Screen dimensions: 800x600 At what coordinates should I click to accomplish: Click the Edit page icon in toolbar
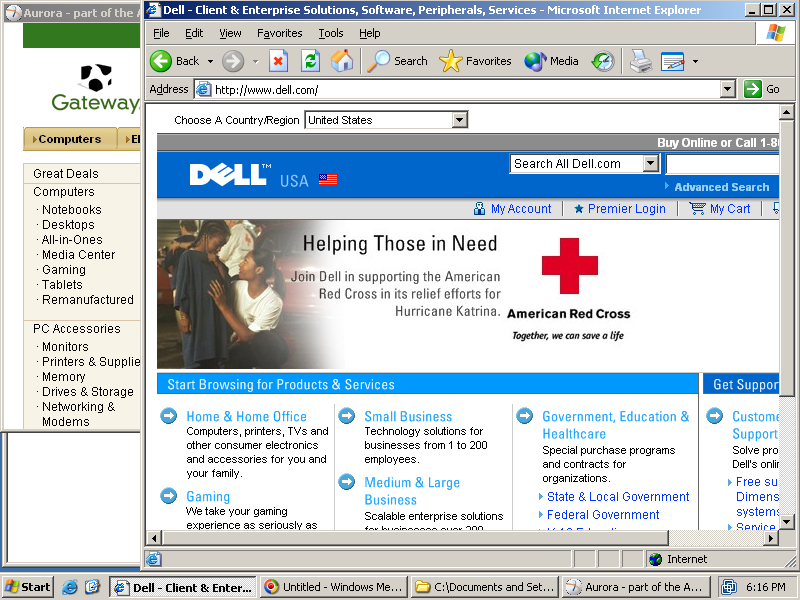point(672,62)
